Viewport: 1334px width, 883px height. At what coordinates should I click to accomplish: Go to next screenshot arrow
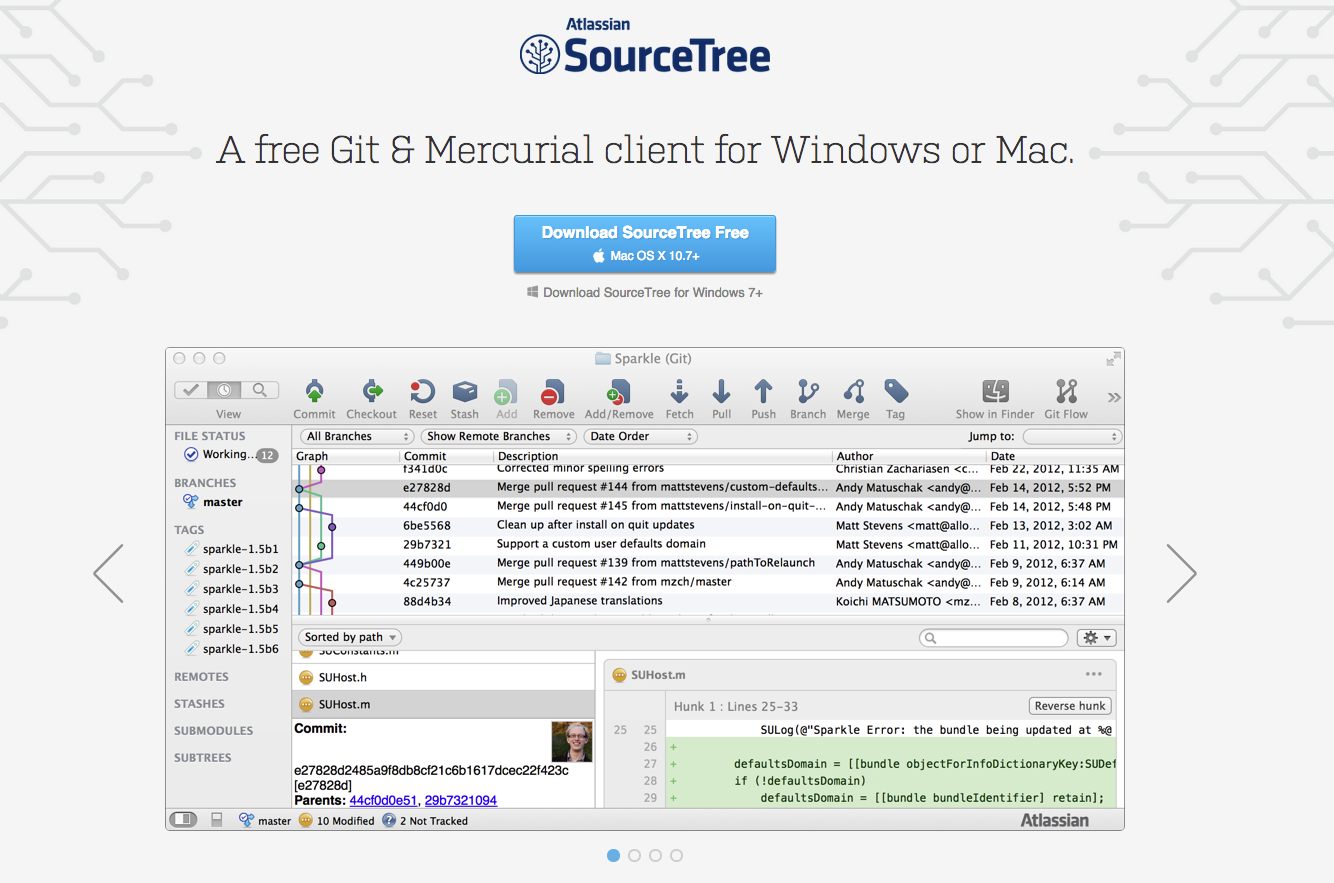tap(1181, 573)
